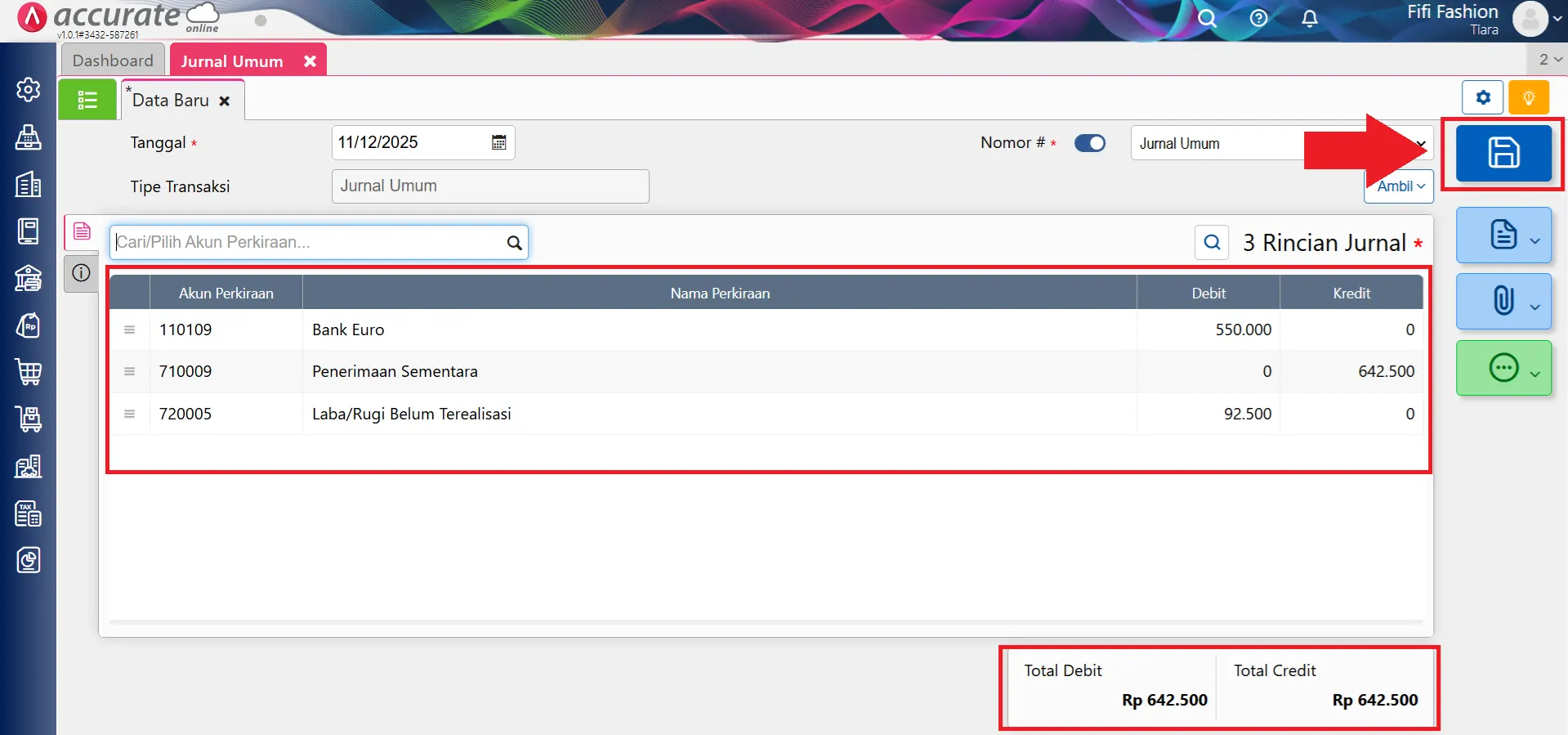The image size is (1568, 735).
Task: Close the Jurnal Umum tab
Action: (x=310, y=61)
